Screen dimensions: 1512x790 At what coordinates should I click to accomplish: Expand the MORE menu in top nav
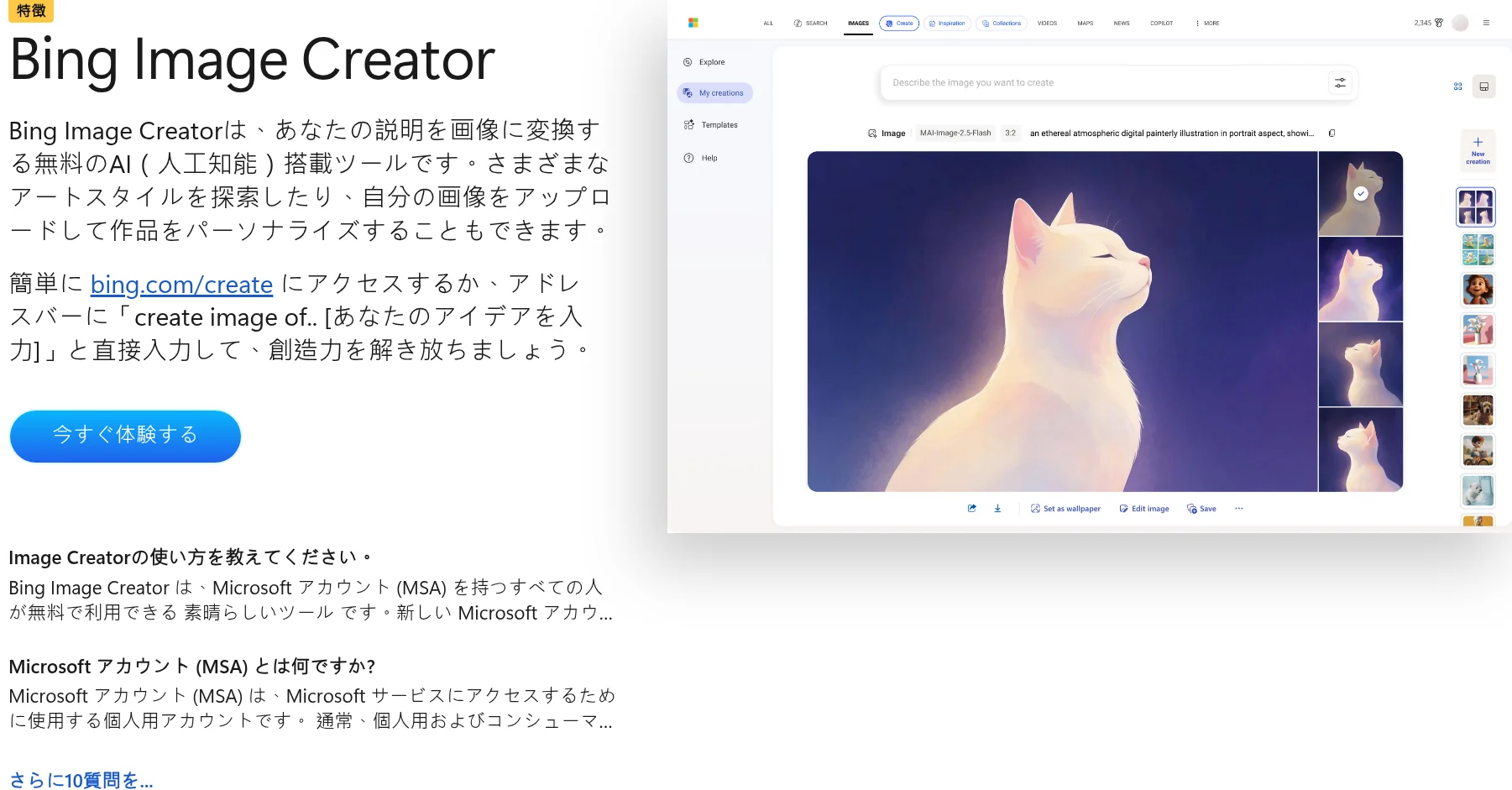click(1207, 24)
